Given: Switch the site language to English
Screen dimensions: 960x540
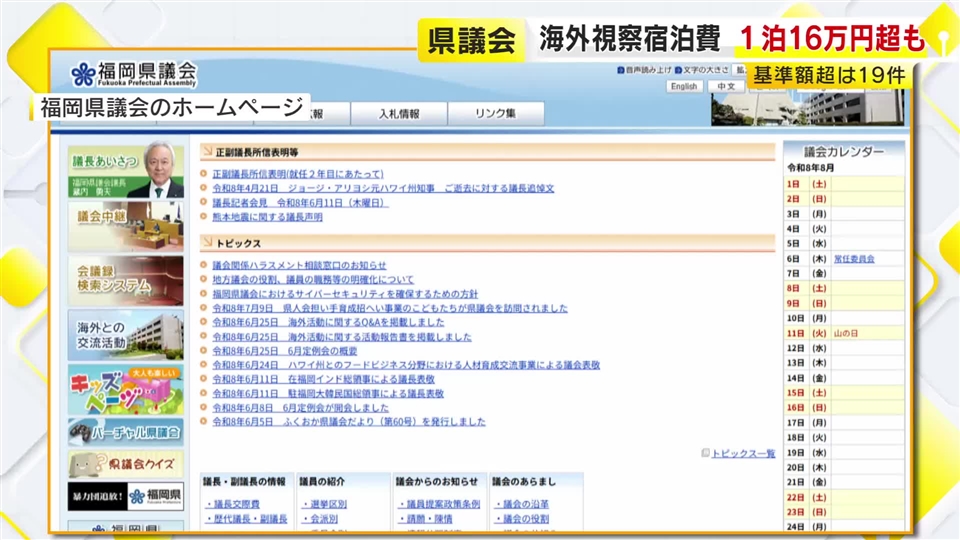Looking at the screenshot, I should (683, 86).
